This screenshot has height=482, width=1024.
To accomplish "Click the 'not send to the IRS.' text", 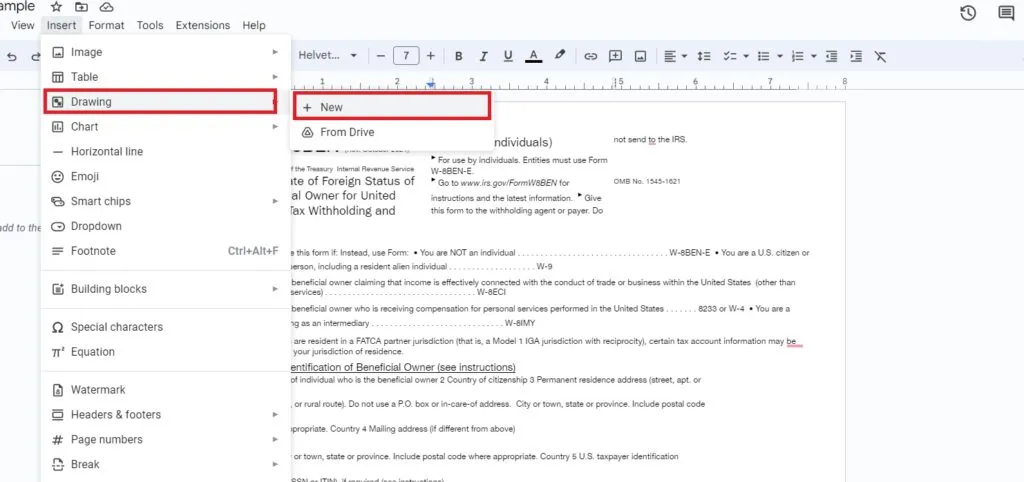I will click(x=650, y=140).
